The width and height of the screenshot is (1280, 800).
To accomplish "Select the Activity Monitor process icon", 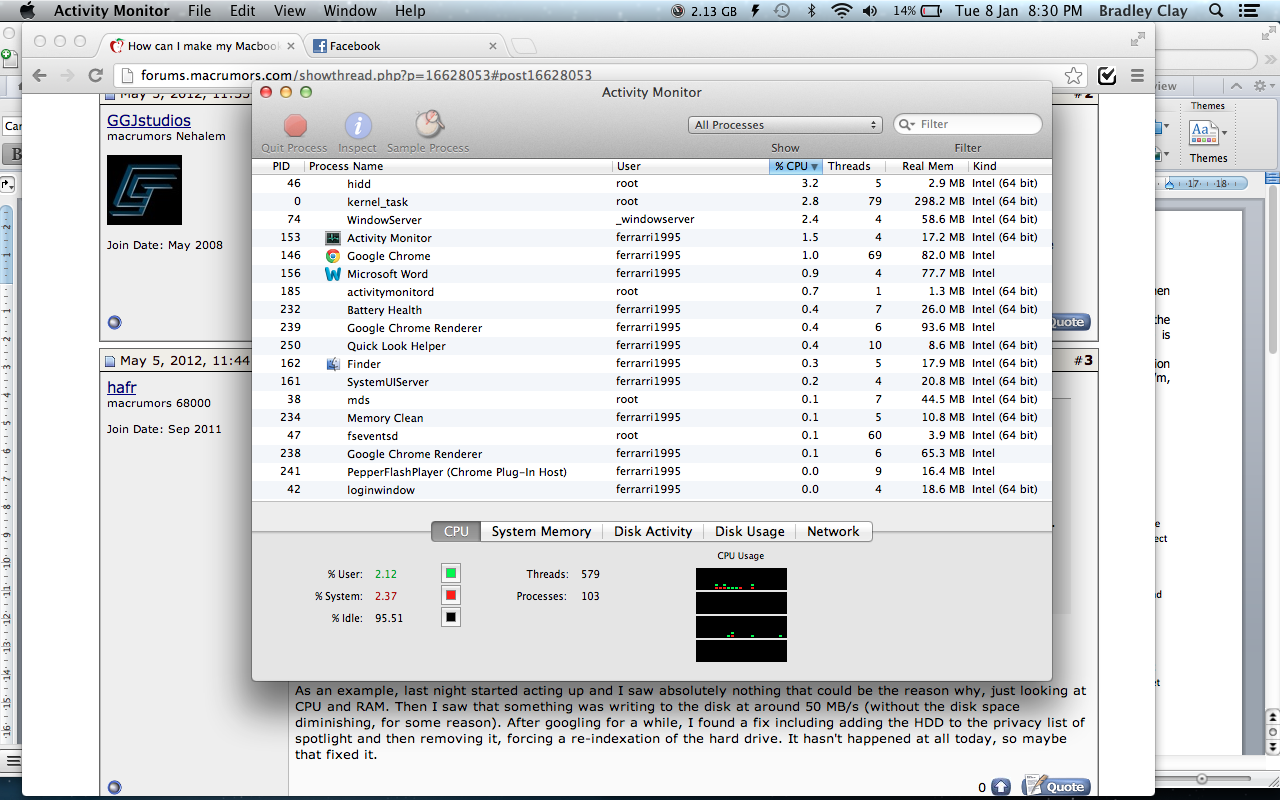I will 333,238.
